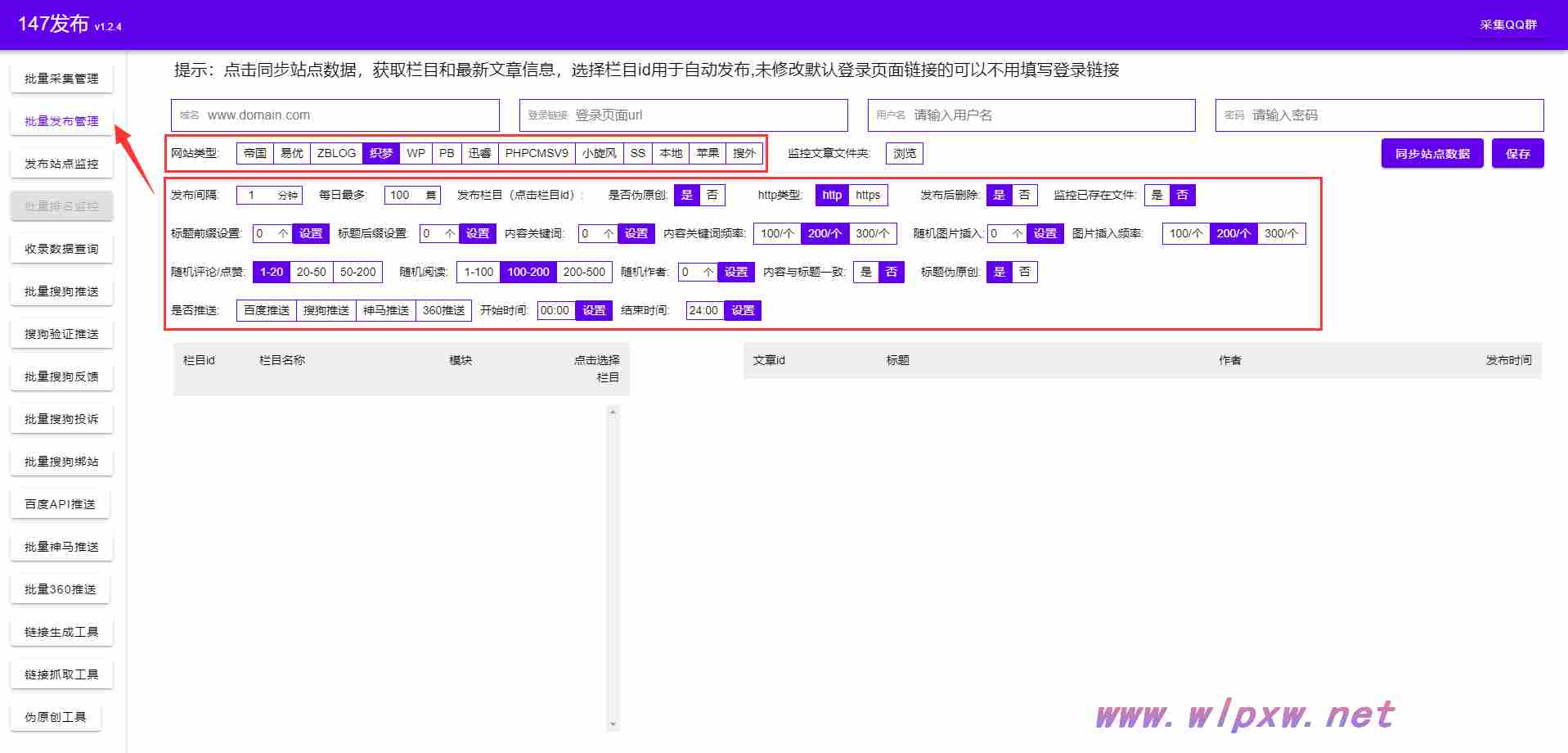Select PHPCMSV9 as website type
1568x753 pixels.
(537, 153)
